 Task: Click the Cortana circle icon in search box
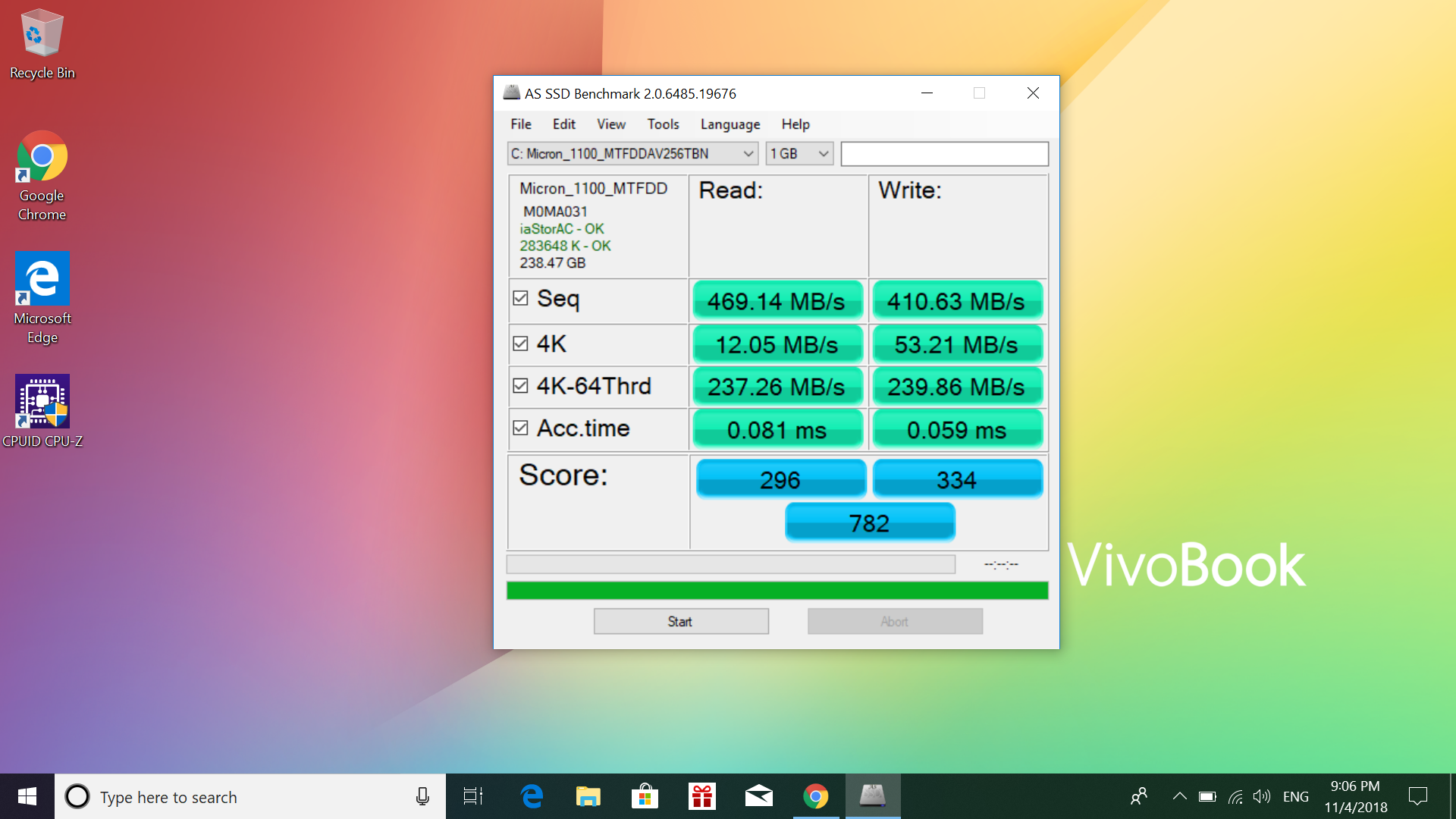pos(77,796)
